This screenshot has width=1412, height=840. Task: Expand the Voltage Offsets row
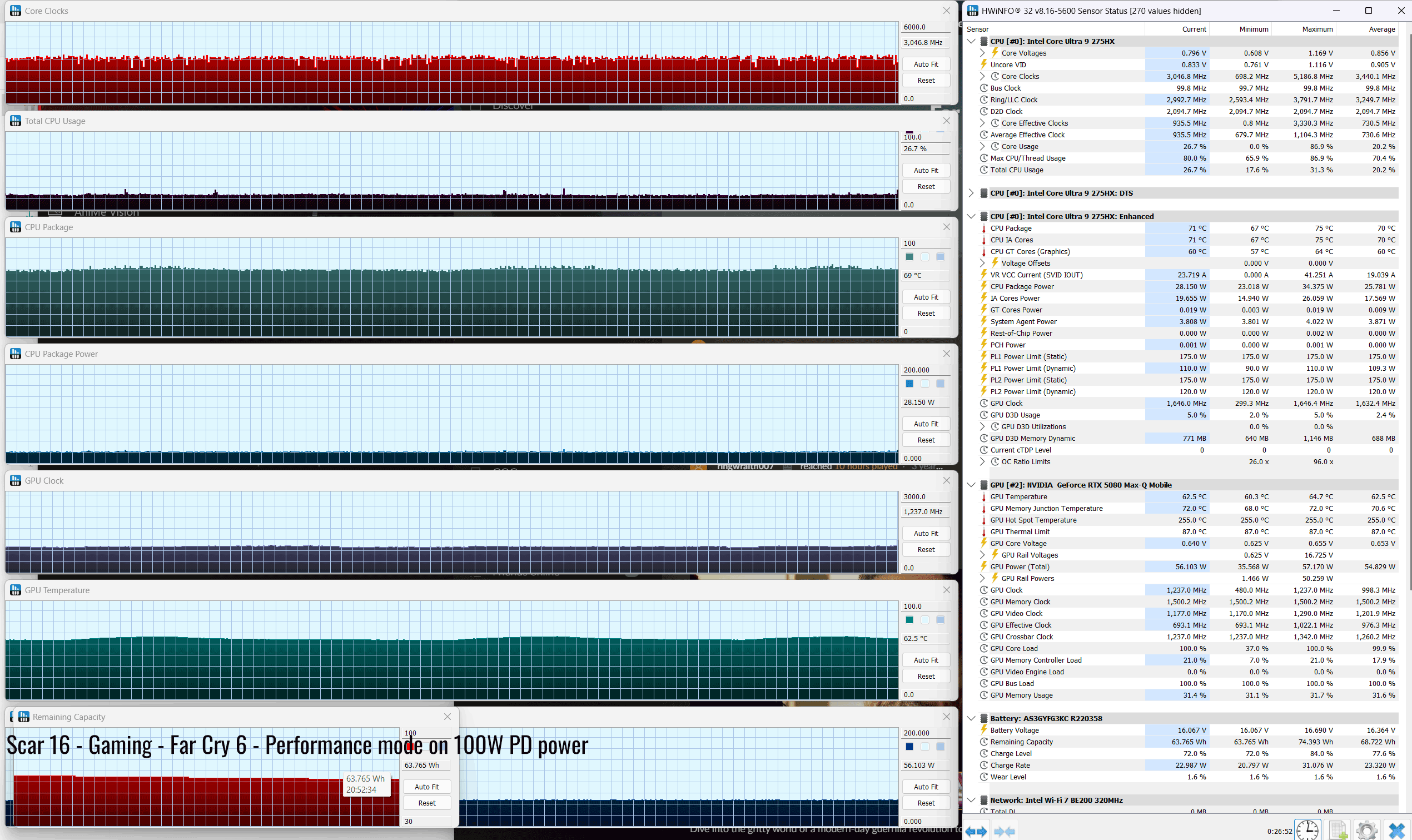point(982,263)
